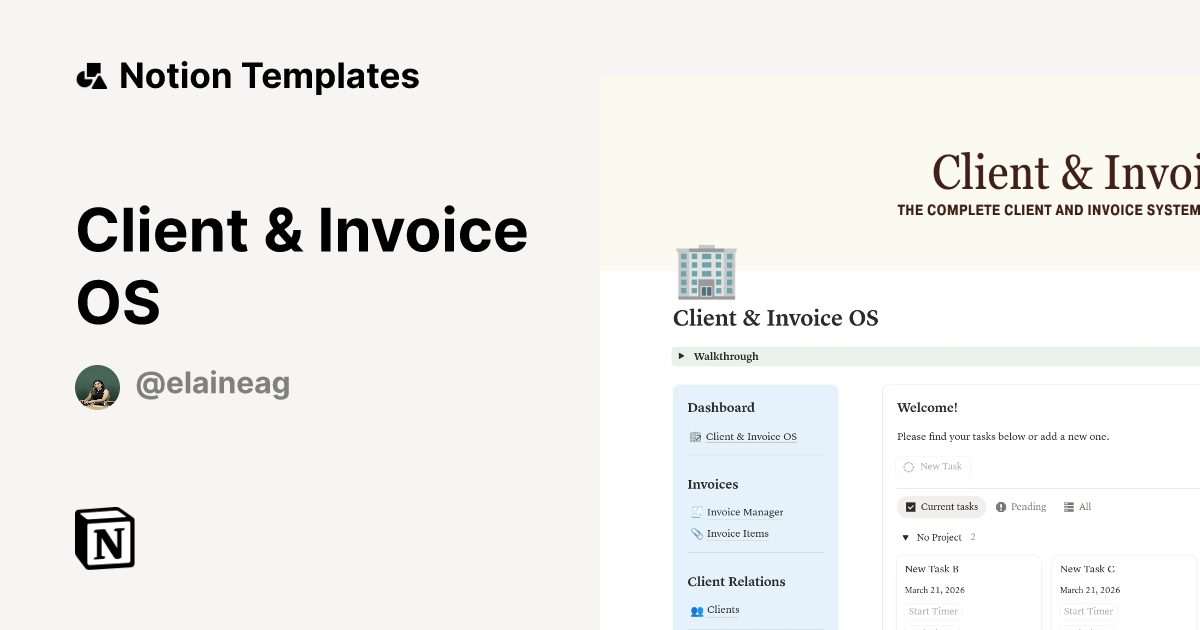Switch to the Pending tab
This screenshot has width=1200, height=630.
[x=1027, y=507]
